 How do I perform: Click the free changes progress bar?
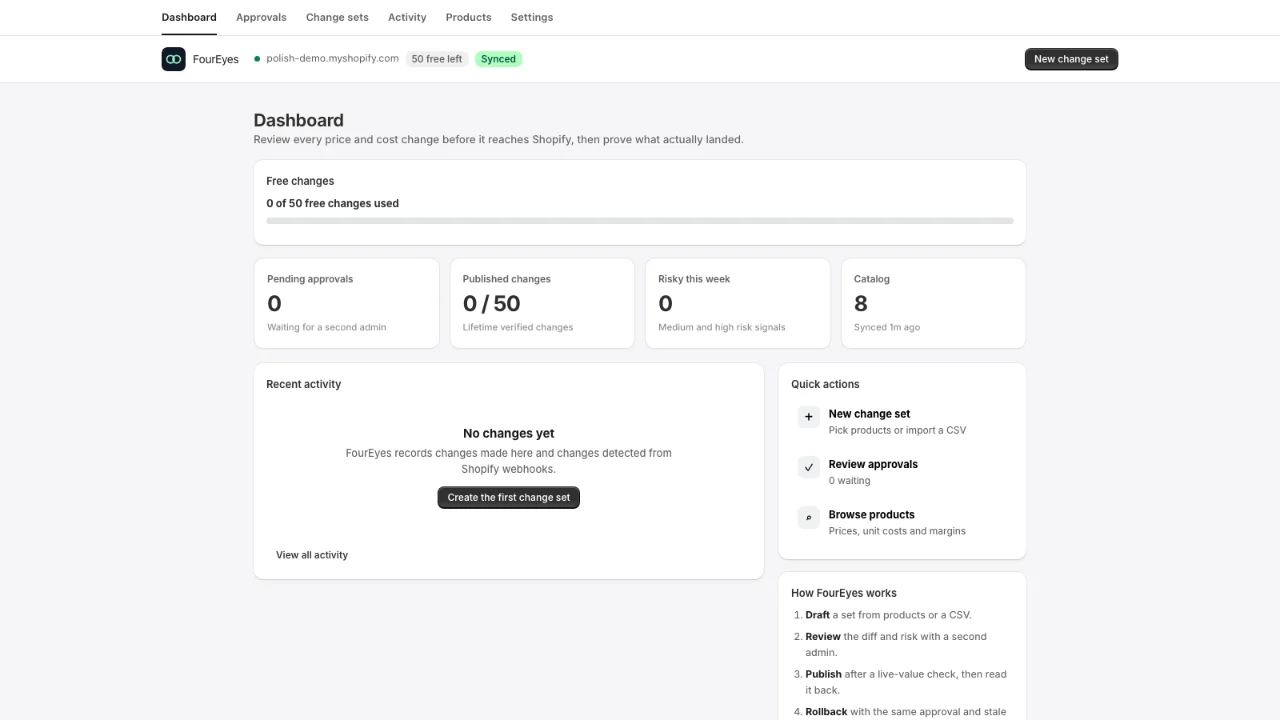coord(640,221)
